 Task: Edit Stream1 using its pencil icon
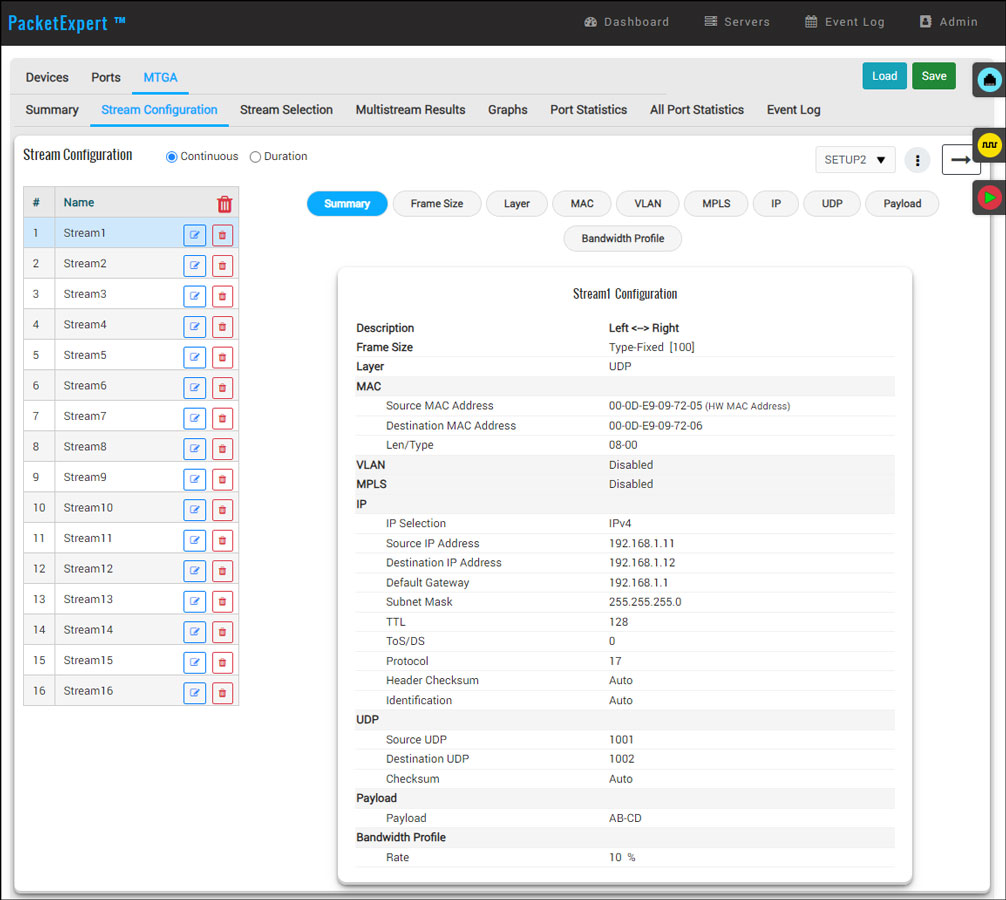[x=194, y=235]
